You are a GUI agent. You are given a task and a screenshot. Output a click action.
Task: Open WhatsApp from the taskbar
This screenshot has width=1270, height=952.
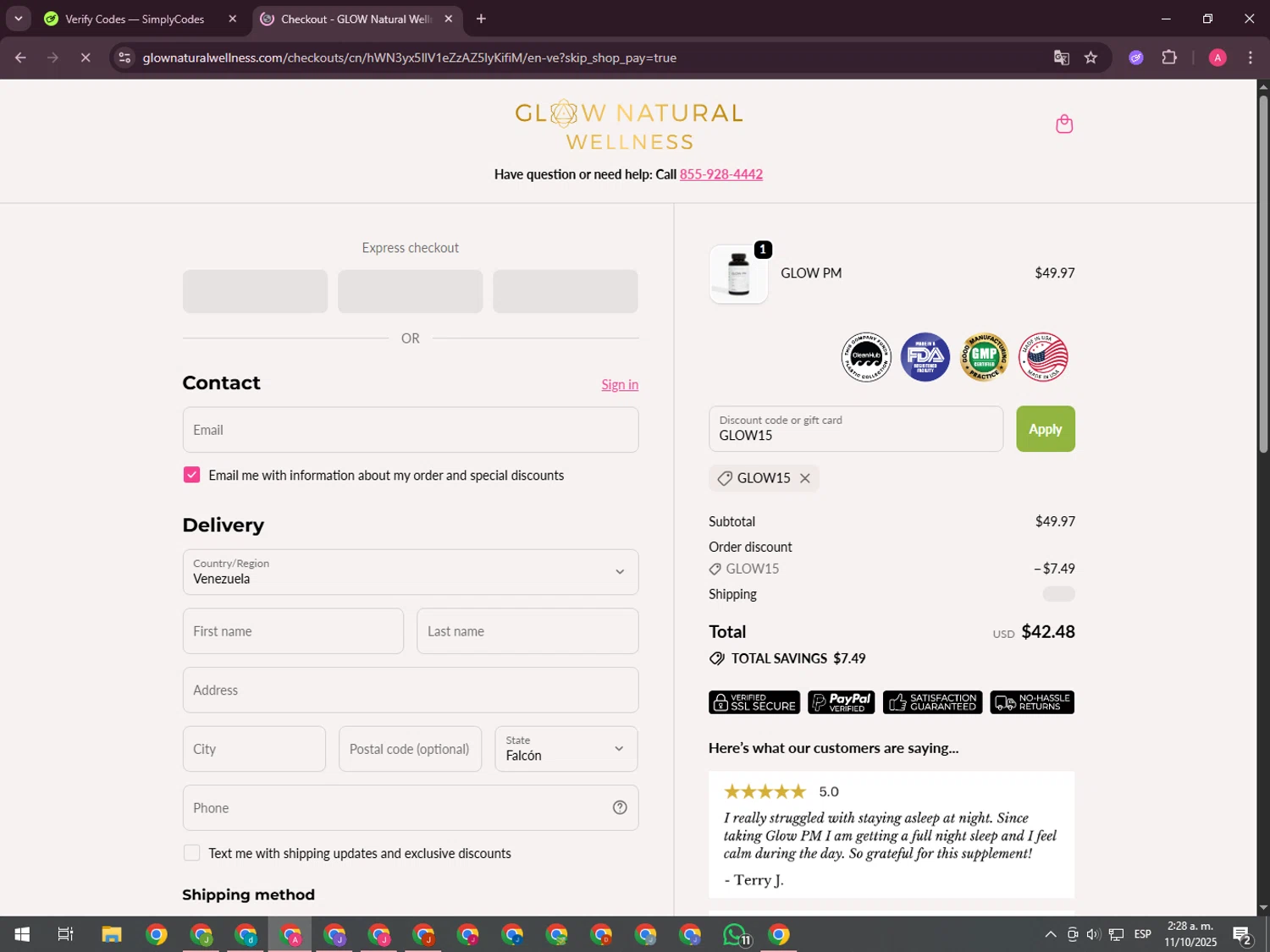[x=735, y=934]
